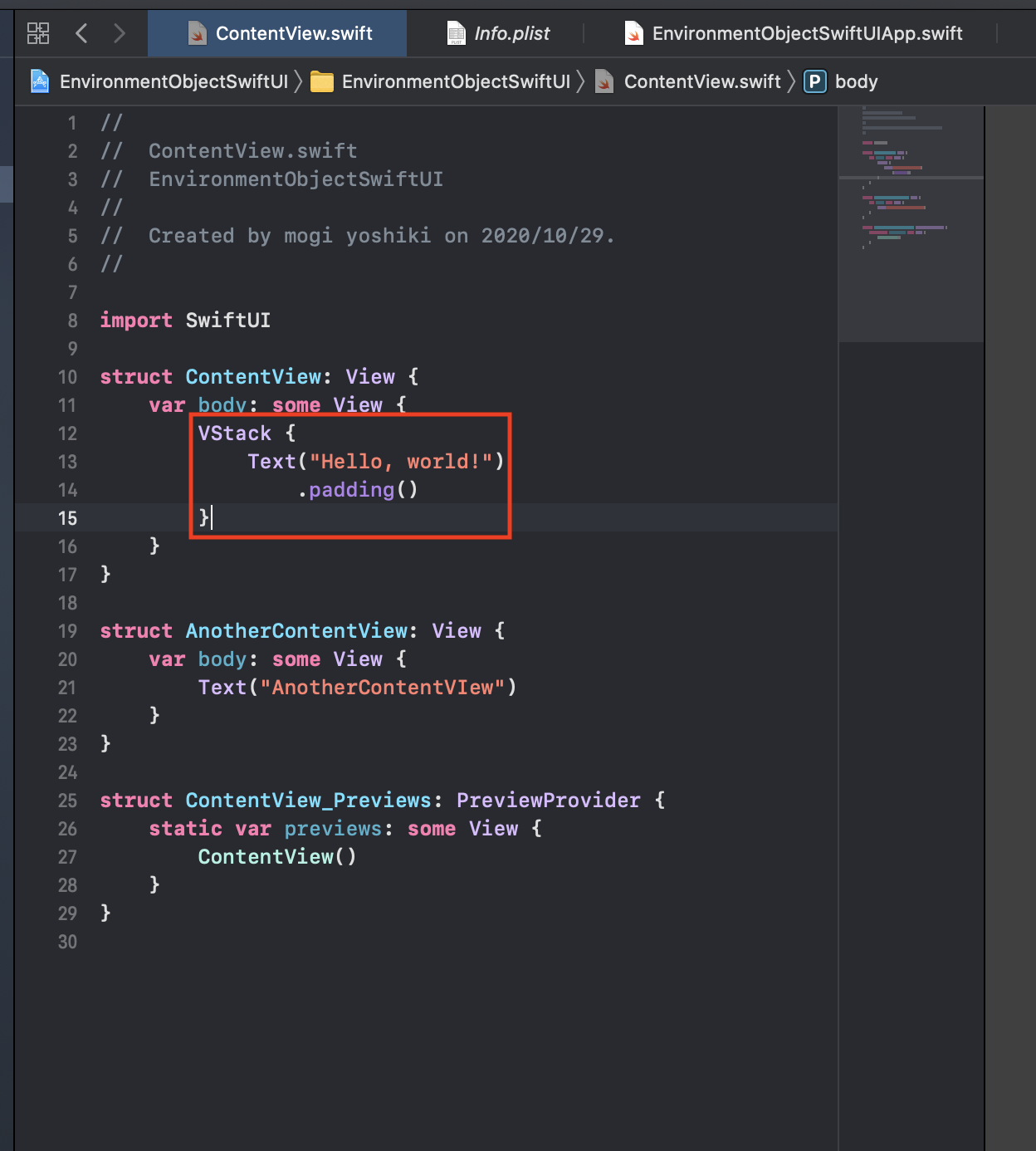Click the Swift file icon in the ContentView.swift tab
Screen dimensions: 1036x1151
point(198,33)
